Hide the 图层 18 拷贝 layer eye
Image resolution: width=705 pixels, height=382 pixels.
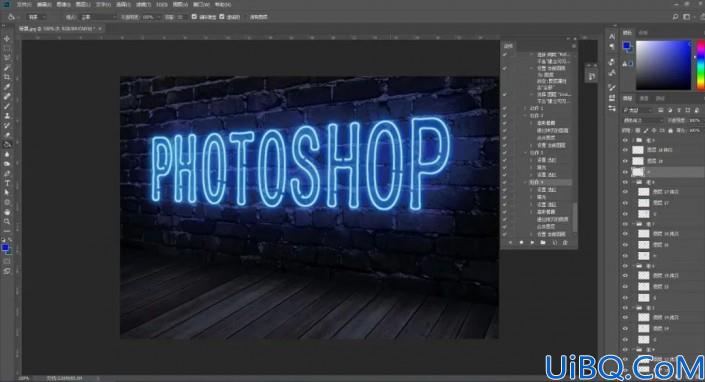pyautogui.click(x=625, y=150)
